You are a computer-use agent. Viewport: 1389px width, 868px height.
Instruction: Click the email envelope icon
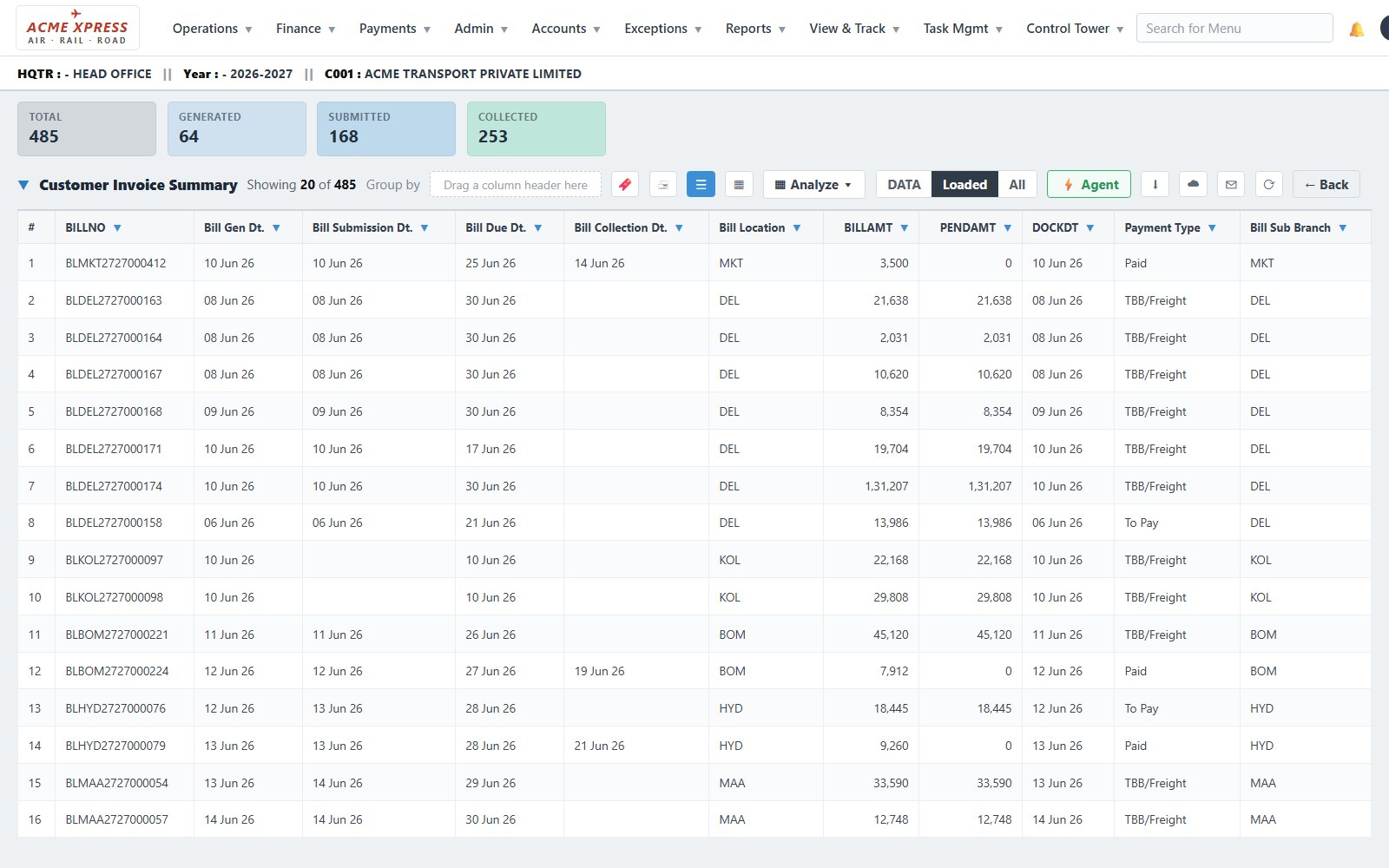point(1231,185)
